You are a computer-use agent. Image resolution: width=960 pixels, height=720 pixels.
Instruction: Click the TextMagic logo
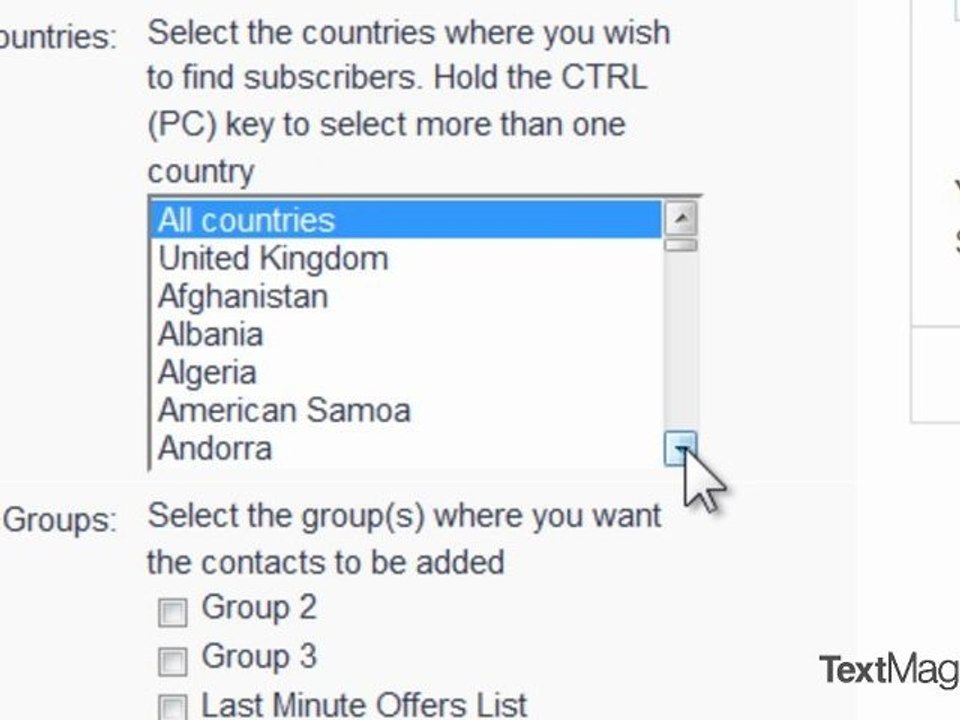pyautogui.click(x=888, y=669)
